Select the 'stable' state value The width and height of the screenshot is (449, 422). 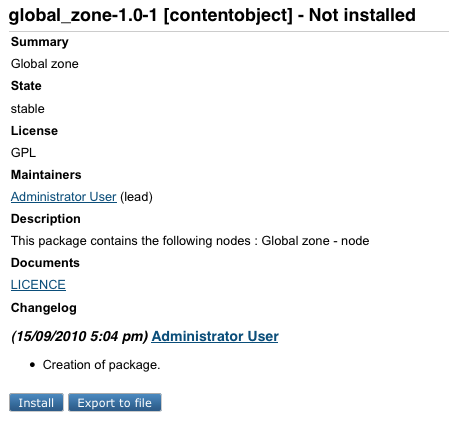pyautogui.click(x=28, y=109)
